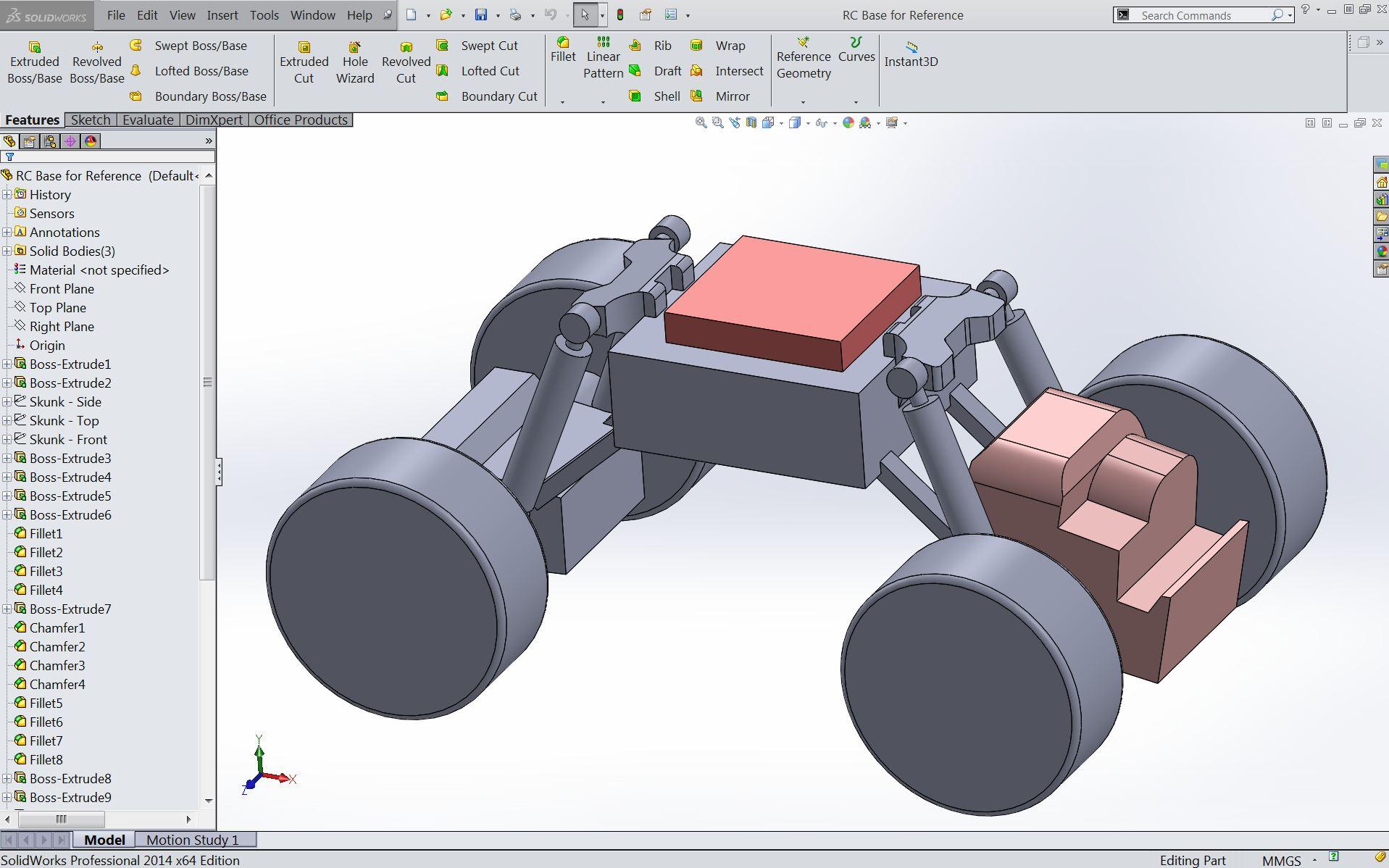
Task: Click the Zoom to Fit icon
Action: (701, 123)
